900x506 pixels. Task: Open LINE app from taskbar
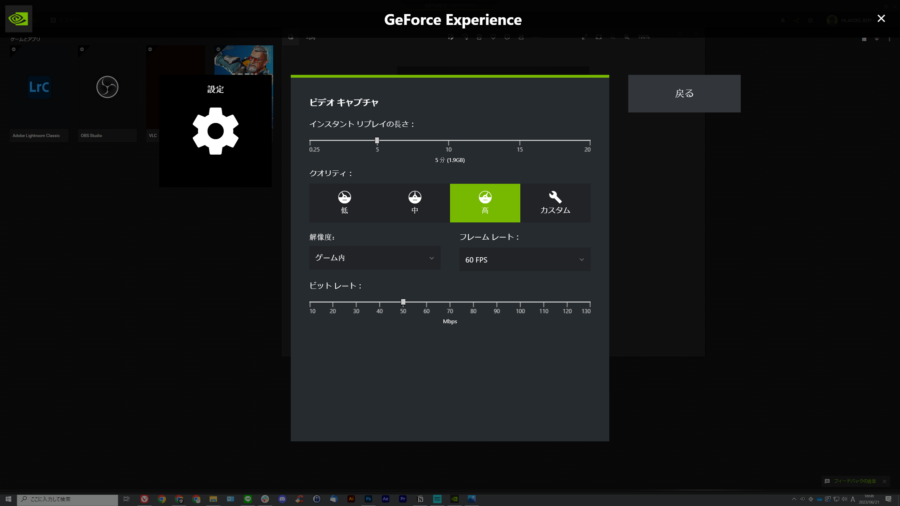tap(247, 499)
